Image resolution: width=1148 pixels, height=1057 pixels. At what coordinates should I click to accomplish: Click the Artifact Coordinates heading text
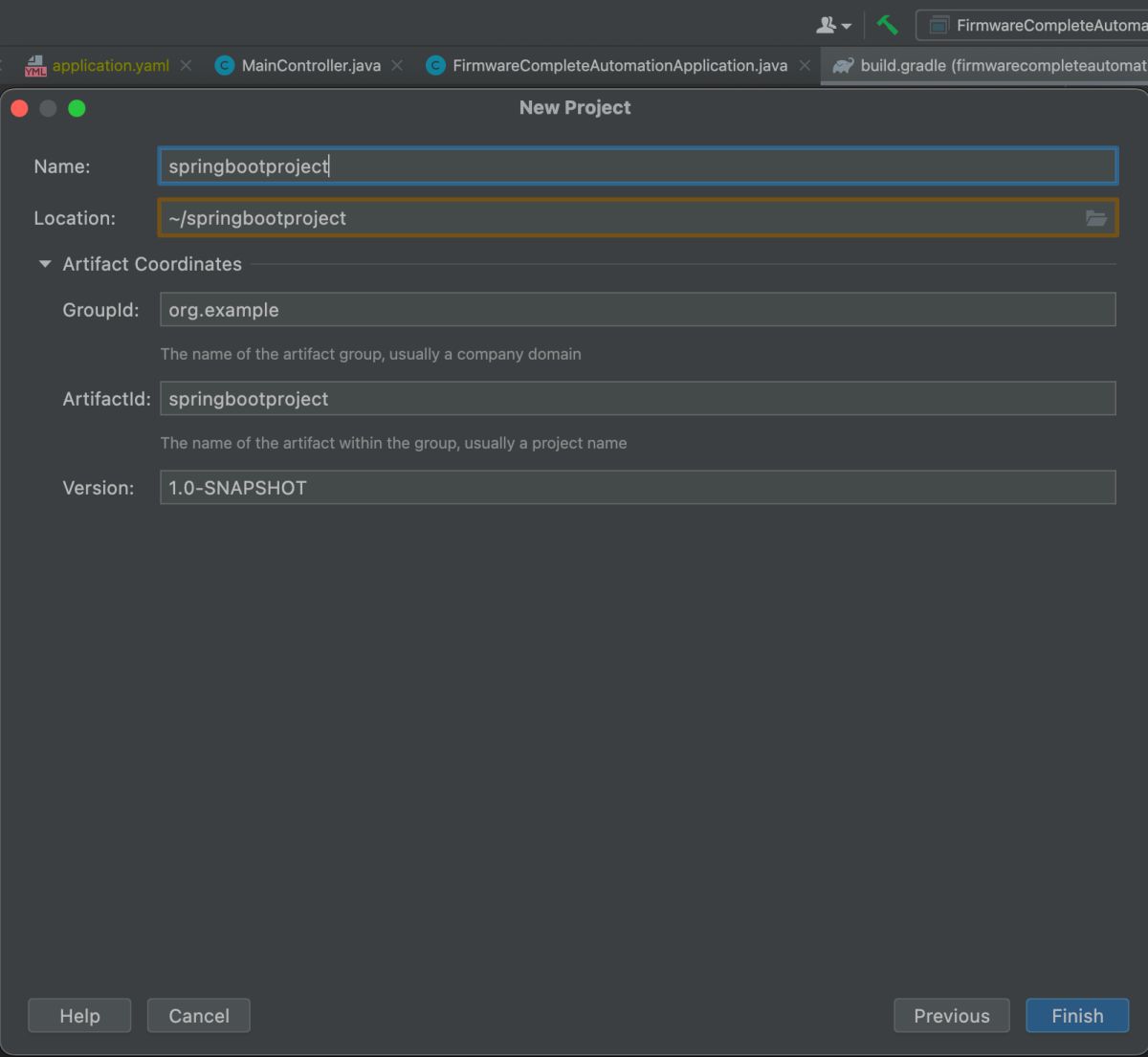click(x=152, y=264)
